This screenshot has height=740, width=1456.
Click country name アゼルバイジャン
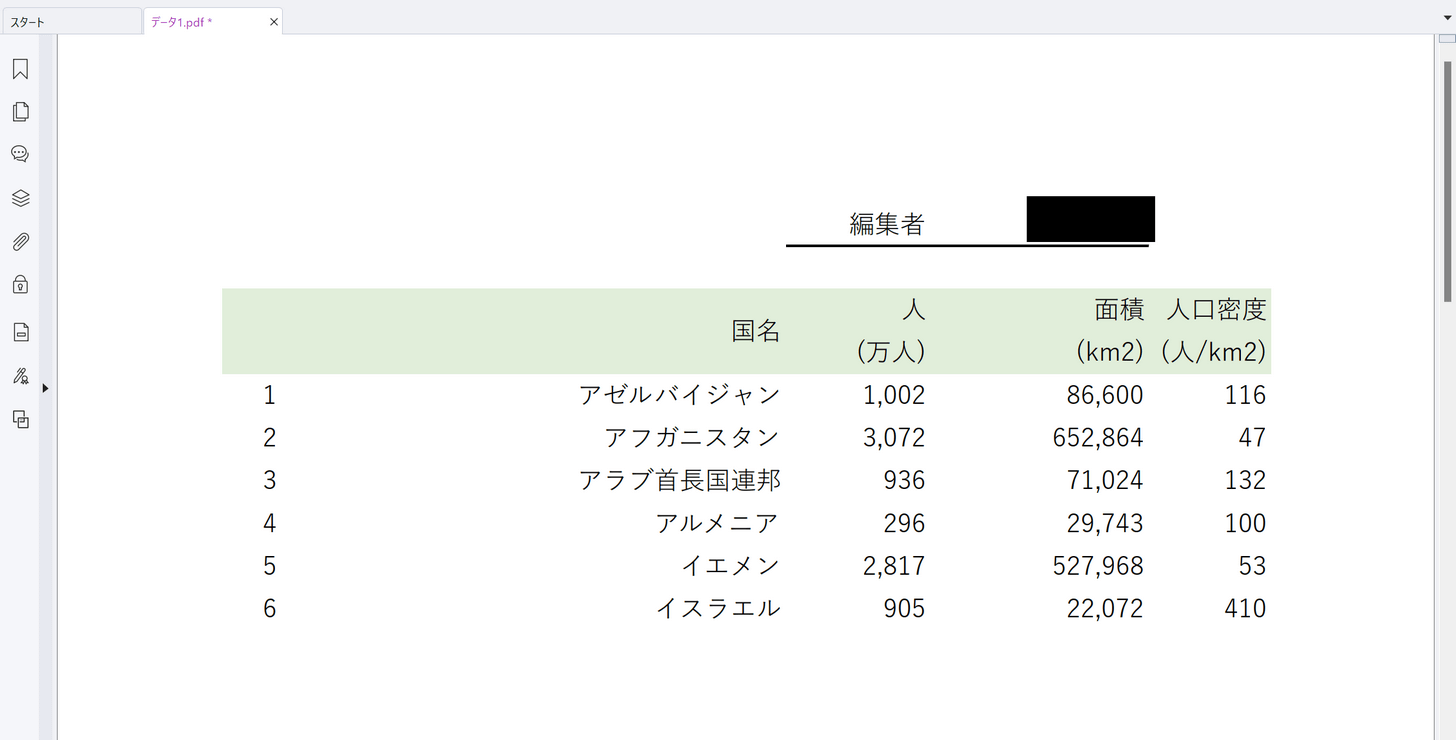(x=680, y=395)
